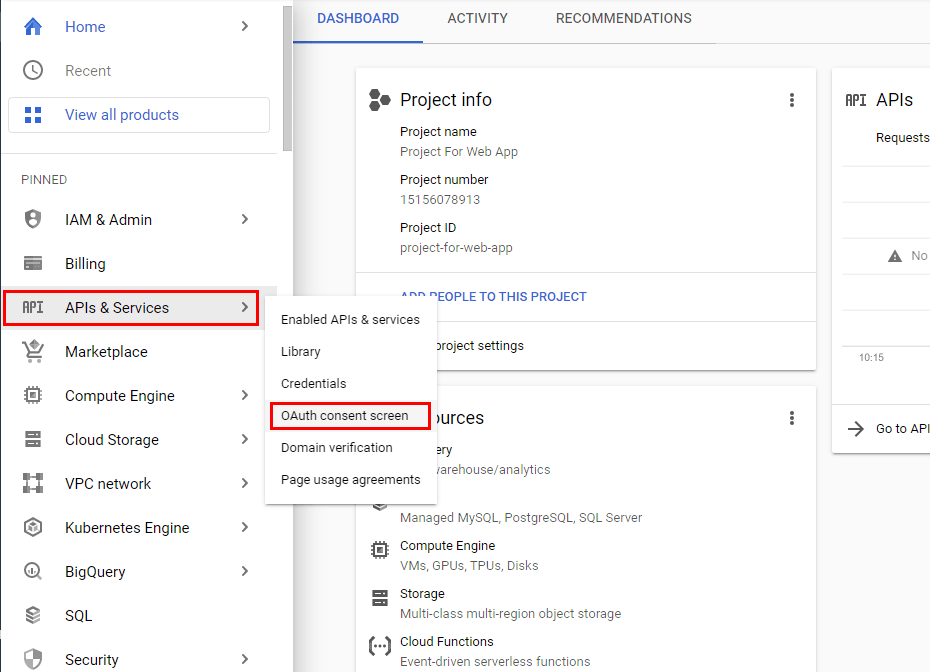
Task: Open the Compute Engine resource link
Action: click(447, 546)
